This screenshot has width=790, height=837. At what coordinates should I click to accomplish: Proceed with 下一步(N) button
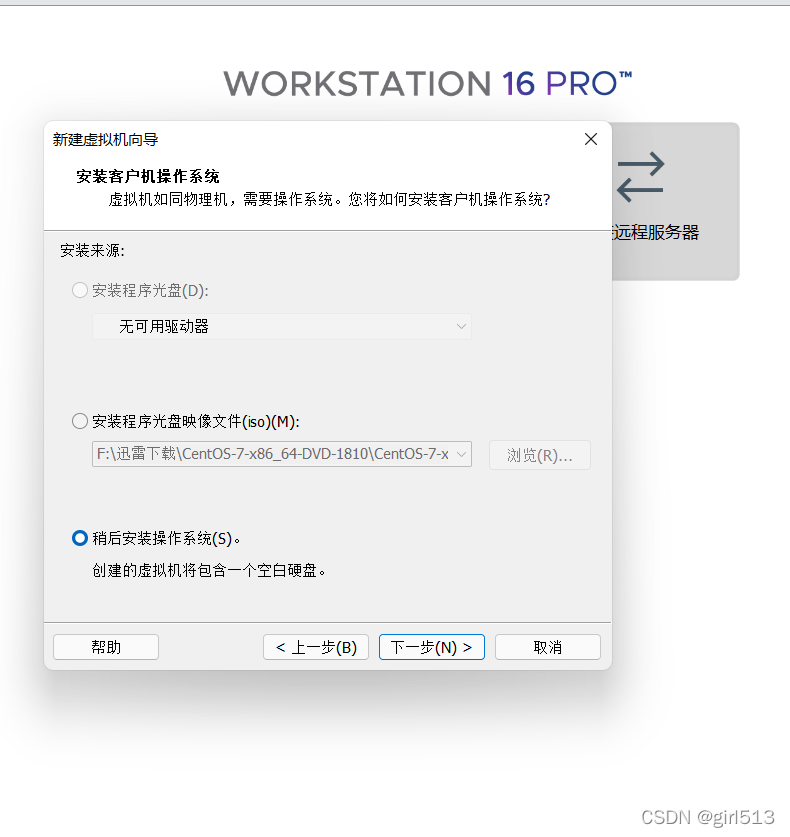pyautogui.click(x=432, y=647)
